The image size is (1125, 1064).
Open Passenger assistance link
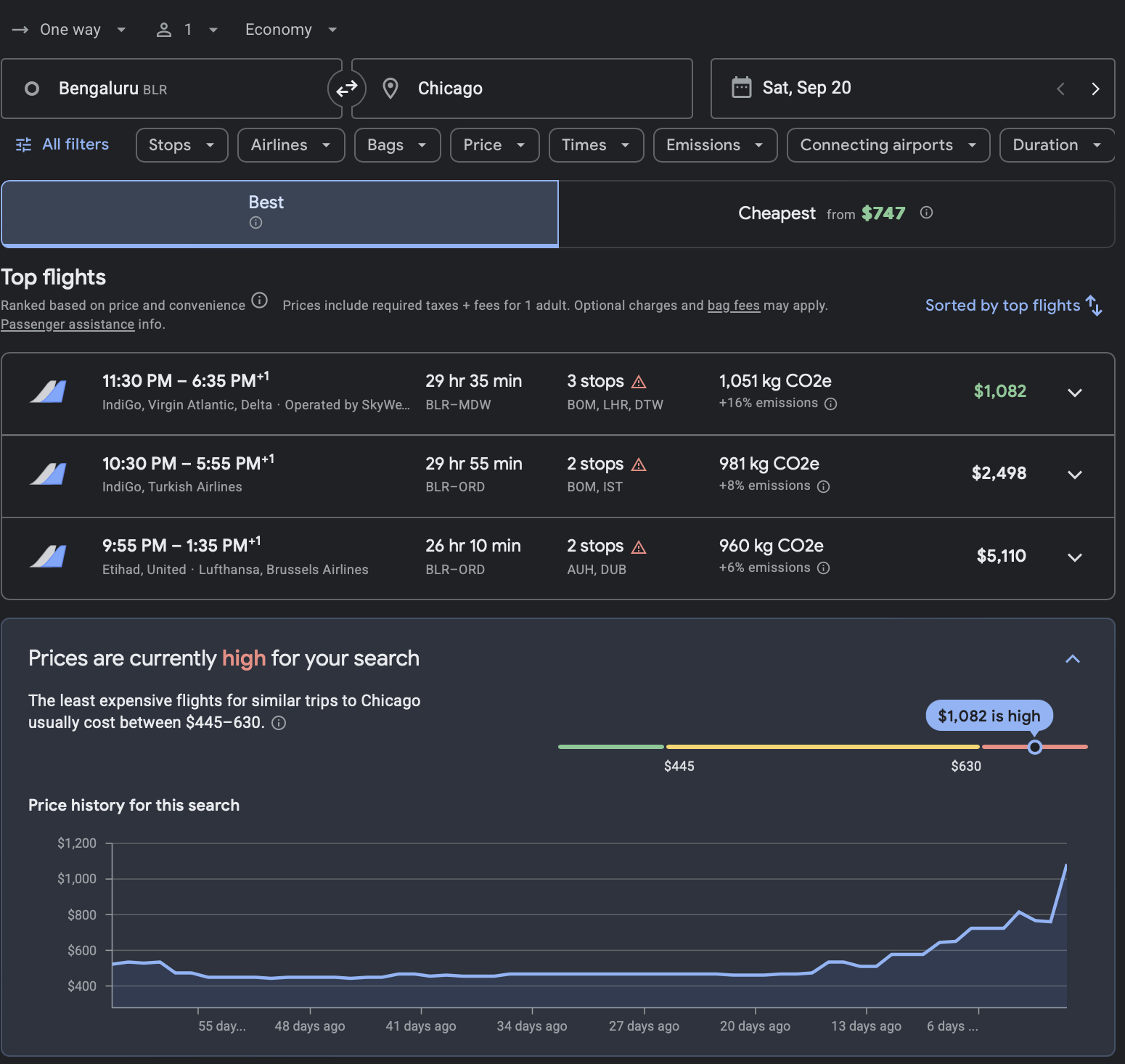67,324
